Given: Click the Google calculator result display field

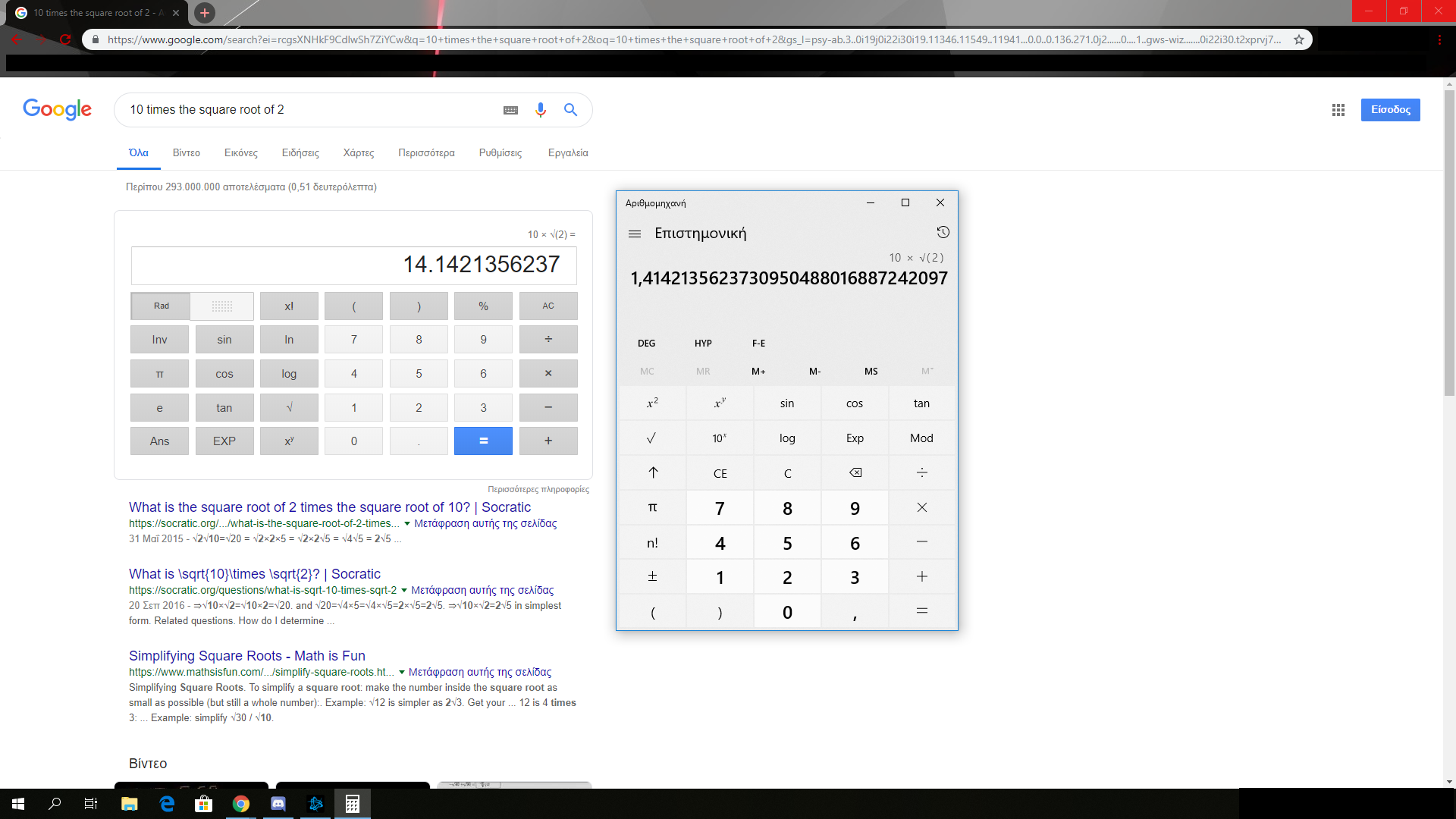Looking at the screenshot, I should click(x=353, y=265).
